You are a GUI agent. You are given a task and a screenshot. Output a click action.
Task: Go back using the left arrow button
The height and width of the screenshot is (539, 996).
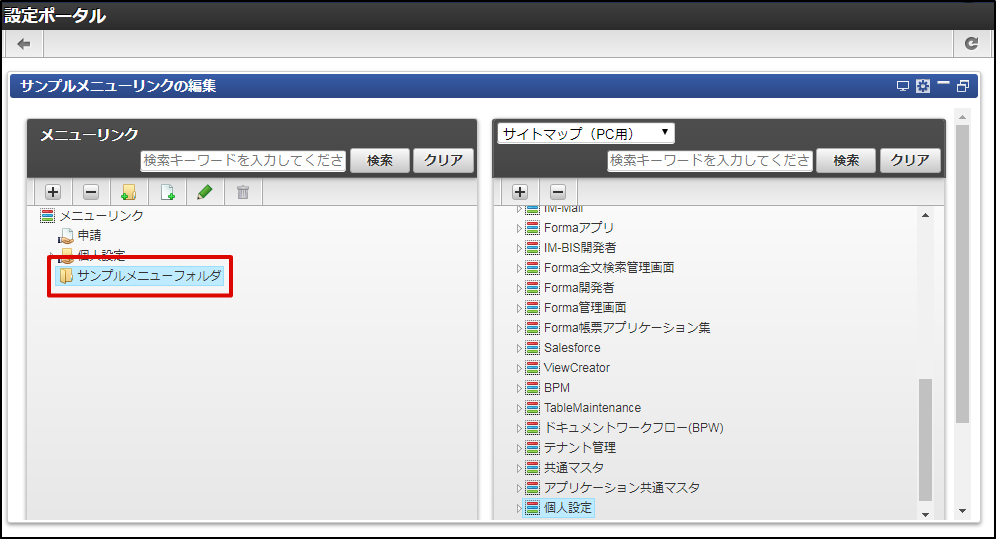coord(24,44)
